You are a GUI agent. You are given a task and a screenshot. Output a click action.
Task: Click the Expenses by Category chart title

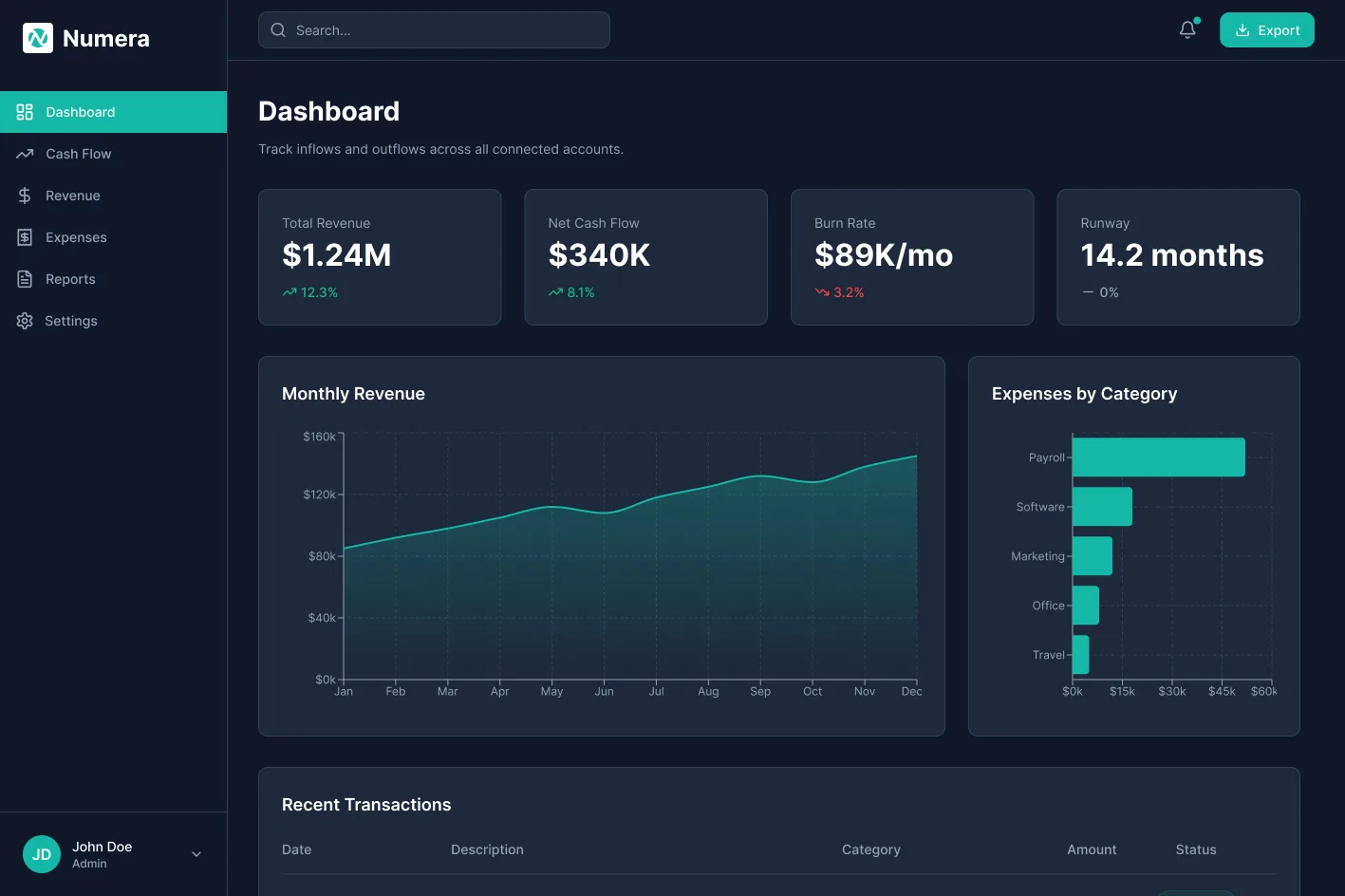[1085, 394]
